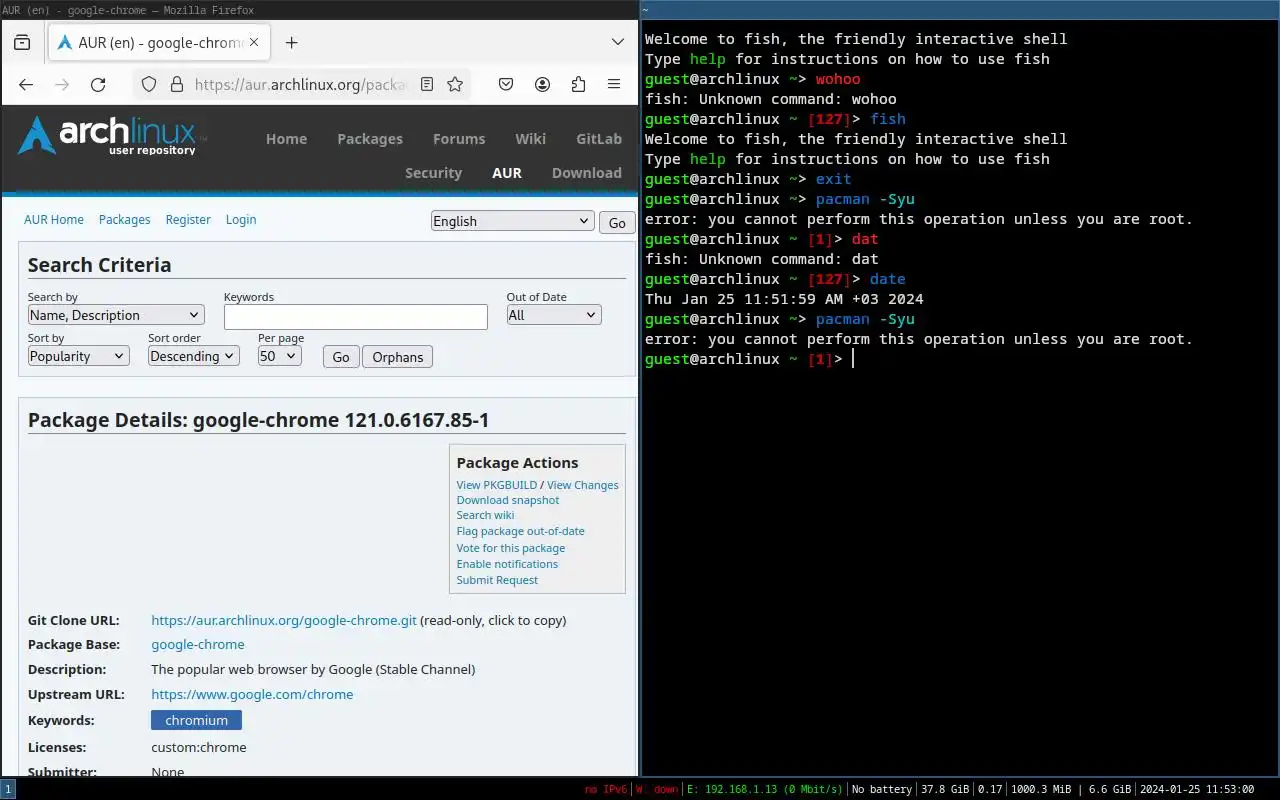This screenshot has height=800, width=1280.
Task: Open the Register link
Action: (188, 219)
